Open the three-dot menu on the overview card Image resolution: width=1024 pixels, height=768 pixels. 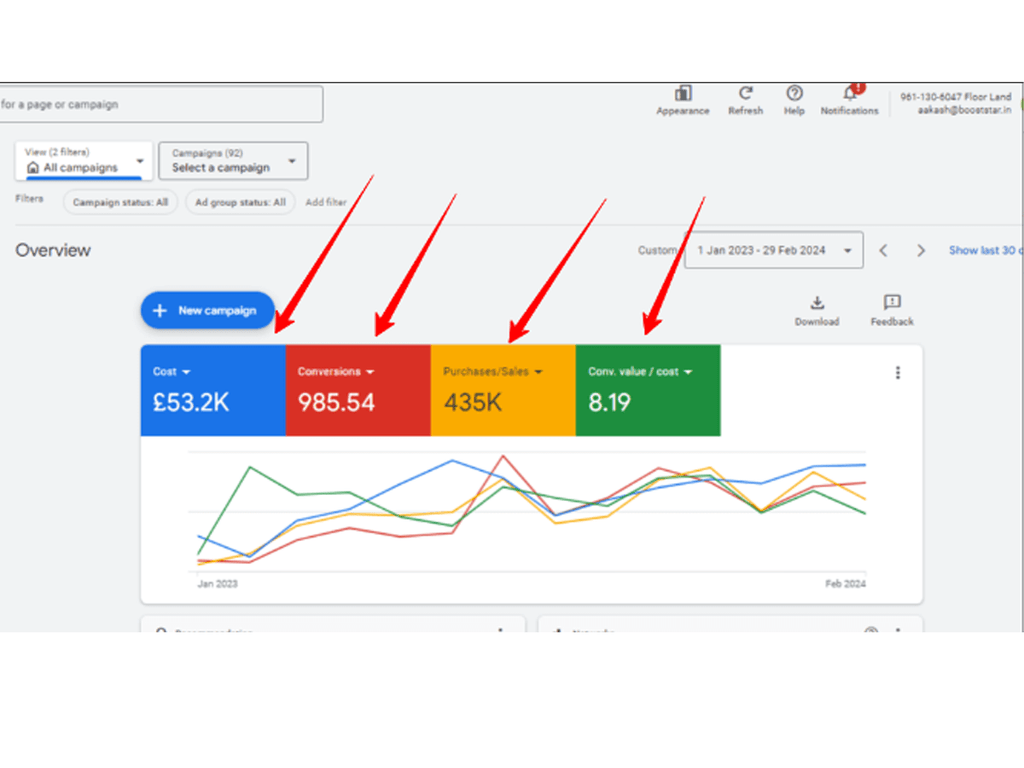click(897, 373)
